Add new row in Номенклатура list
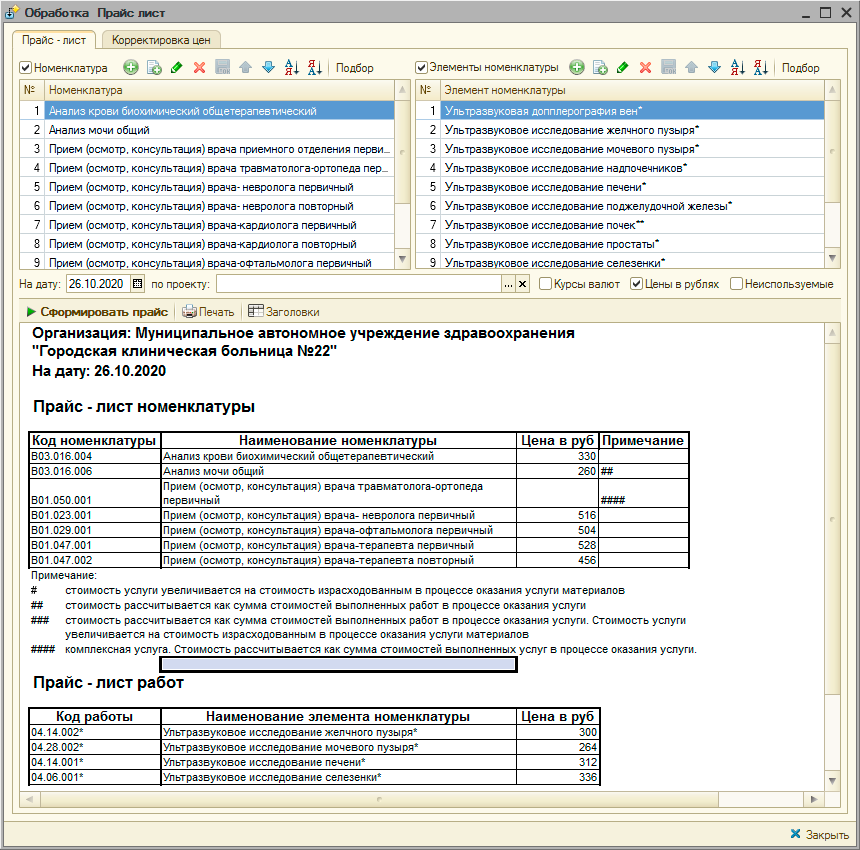 coord(131,68)
